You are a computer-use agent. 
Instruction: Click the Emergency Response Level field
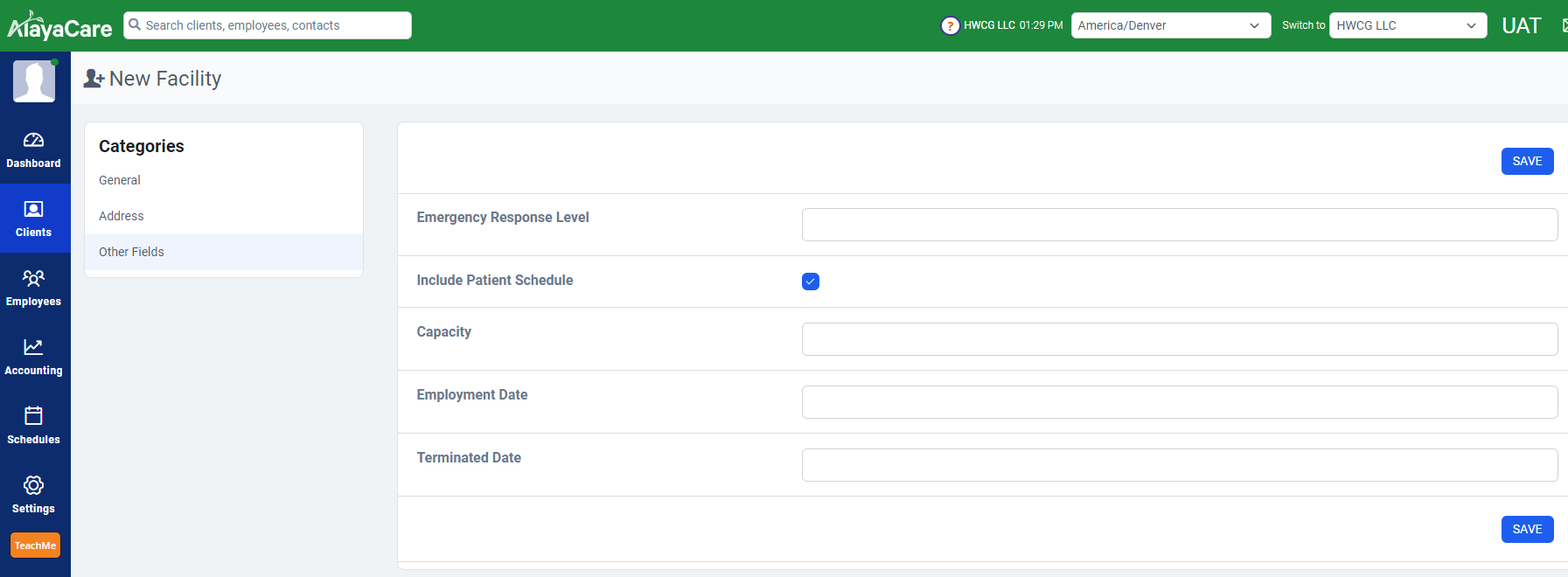click(1179, 225)
